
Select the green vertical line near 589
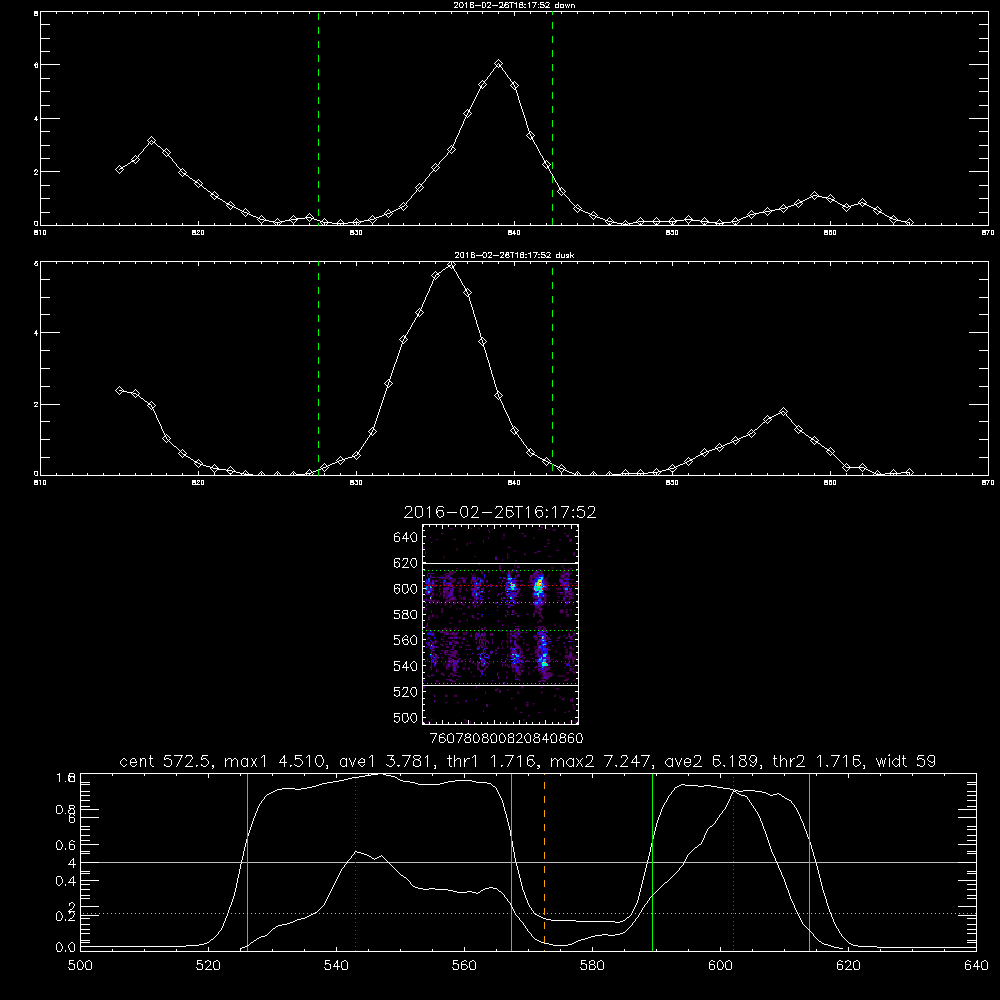pos(652,861)
